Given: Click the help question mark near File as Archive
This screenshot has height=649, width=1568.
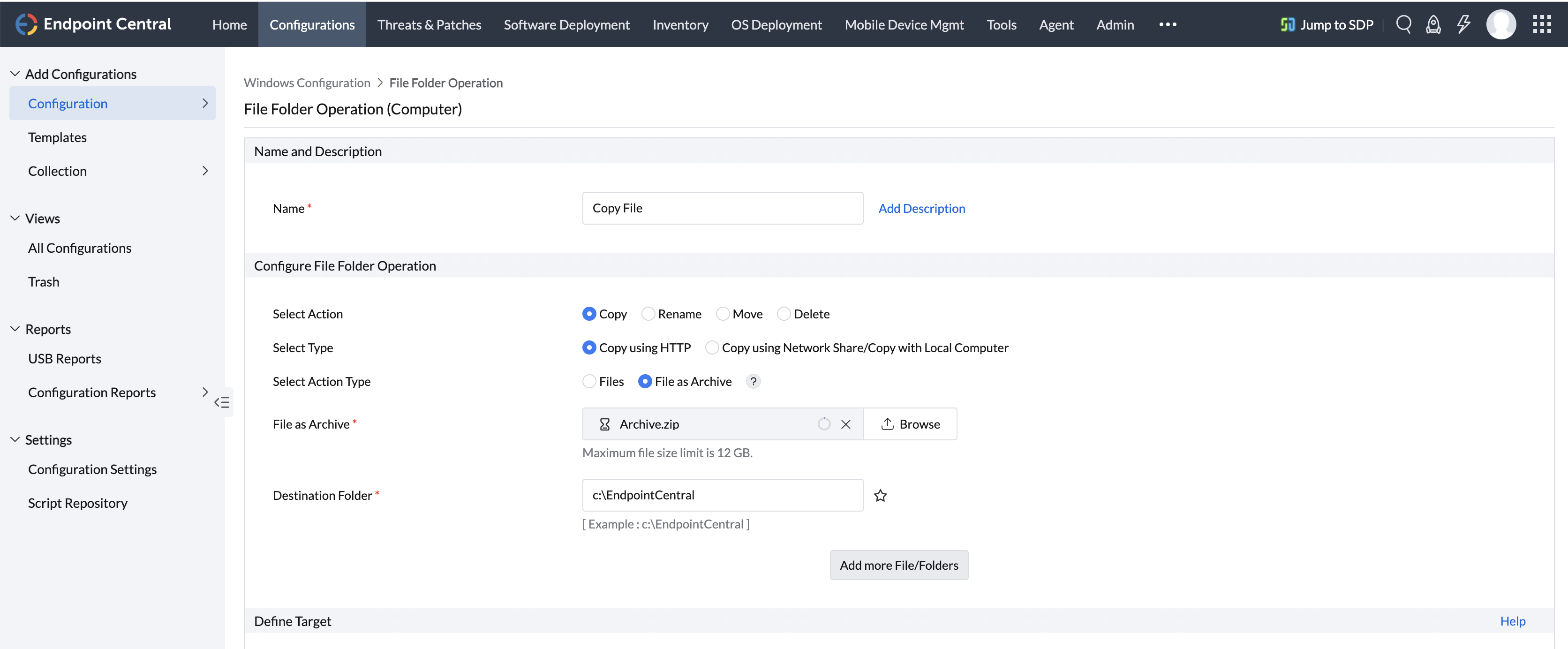Looking at the screenshot, I should [x=753, y=382].
